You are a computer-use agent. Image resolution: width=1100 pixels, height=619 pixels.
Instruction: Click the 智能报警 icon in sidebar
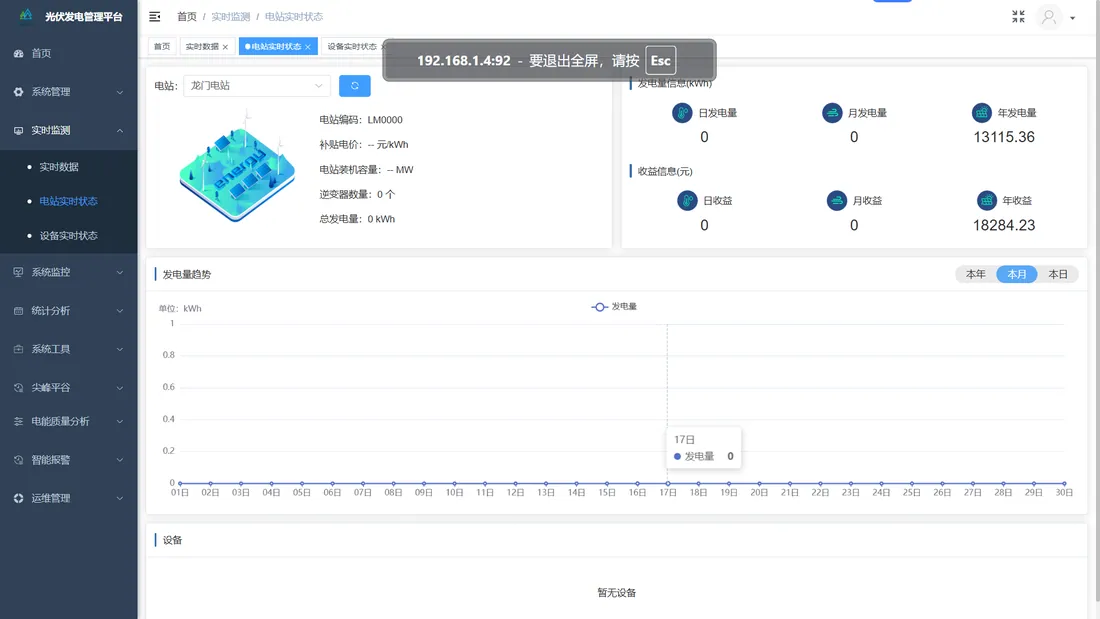coord(18,460)
